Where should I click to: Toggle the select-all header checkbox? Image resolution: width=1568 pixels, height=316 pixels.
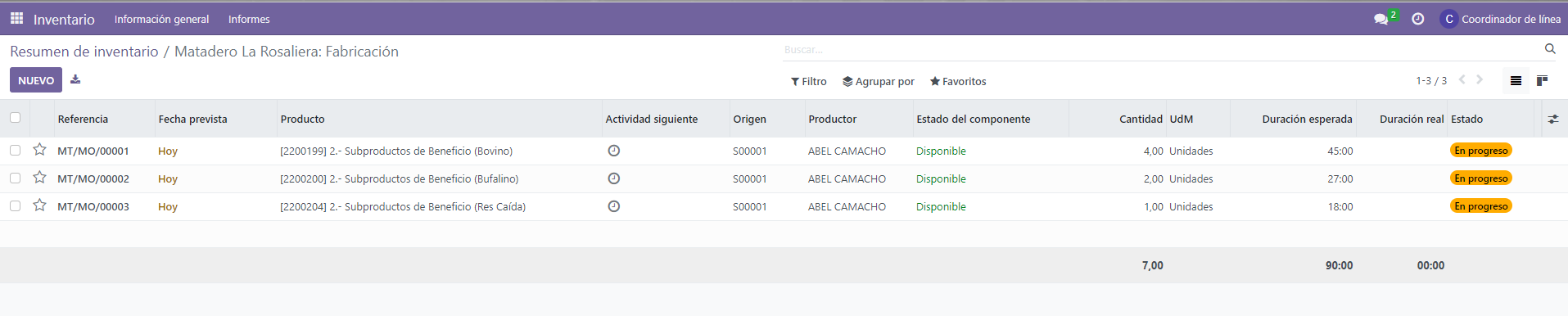click(15, 118)
